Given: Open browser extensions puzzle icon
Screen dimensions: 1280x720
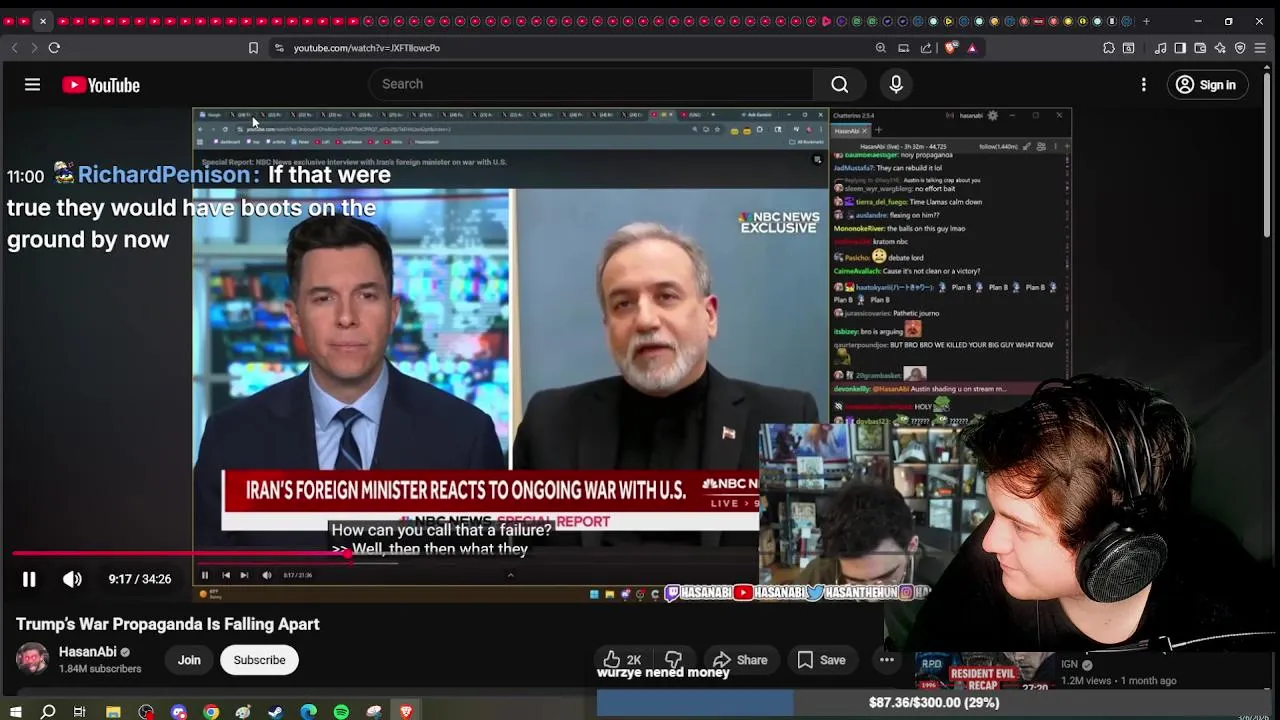Looking at the screenshot, I should 1109,48.
